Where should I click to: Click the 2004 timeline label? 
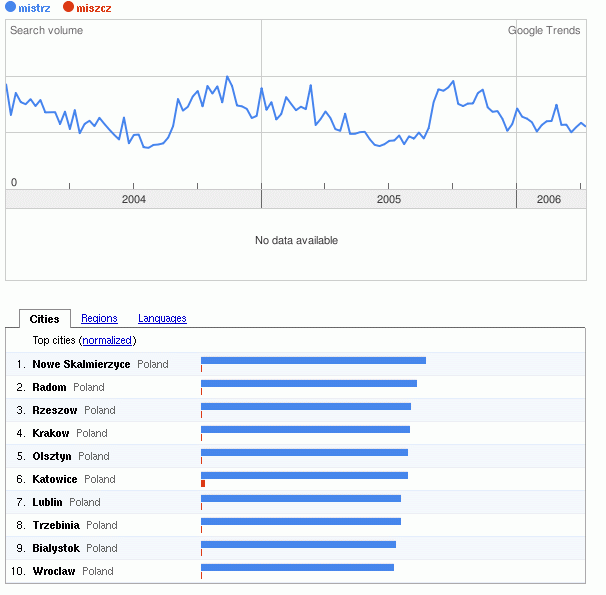coord(134,200)
